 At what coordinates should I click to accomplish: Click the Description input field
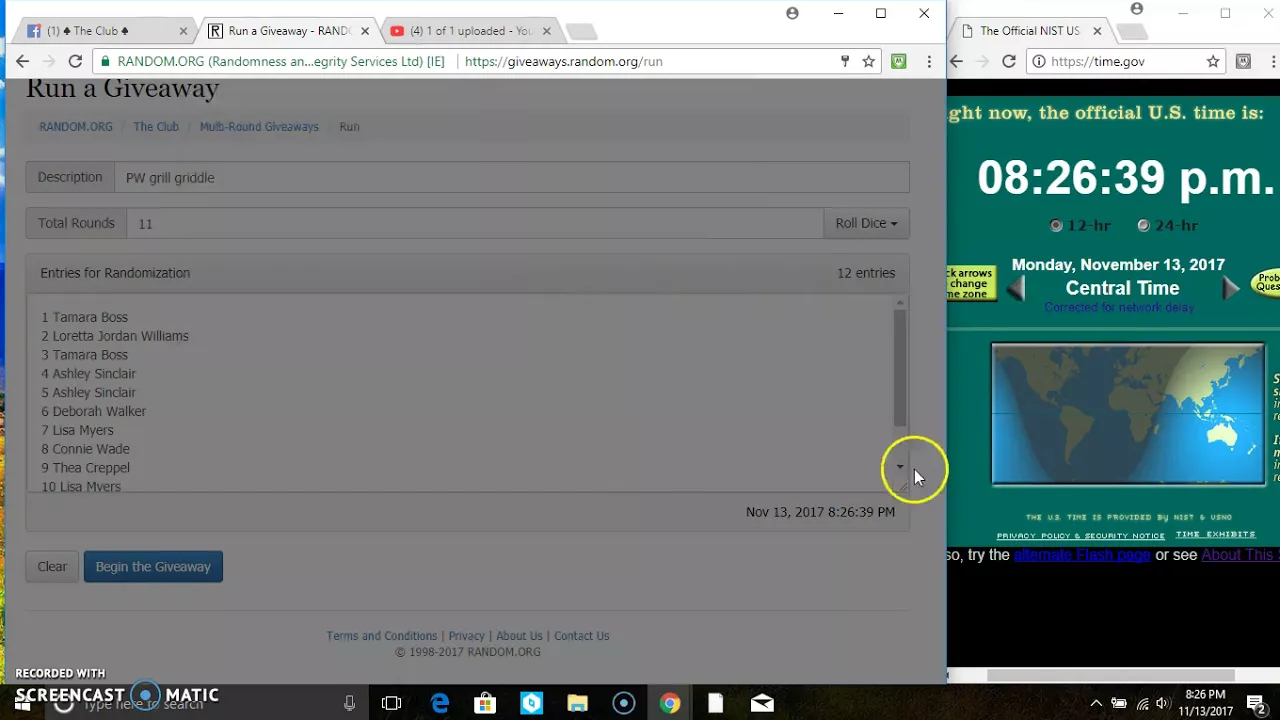point(512,177)
